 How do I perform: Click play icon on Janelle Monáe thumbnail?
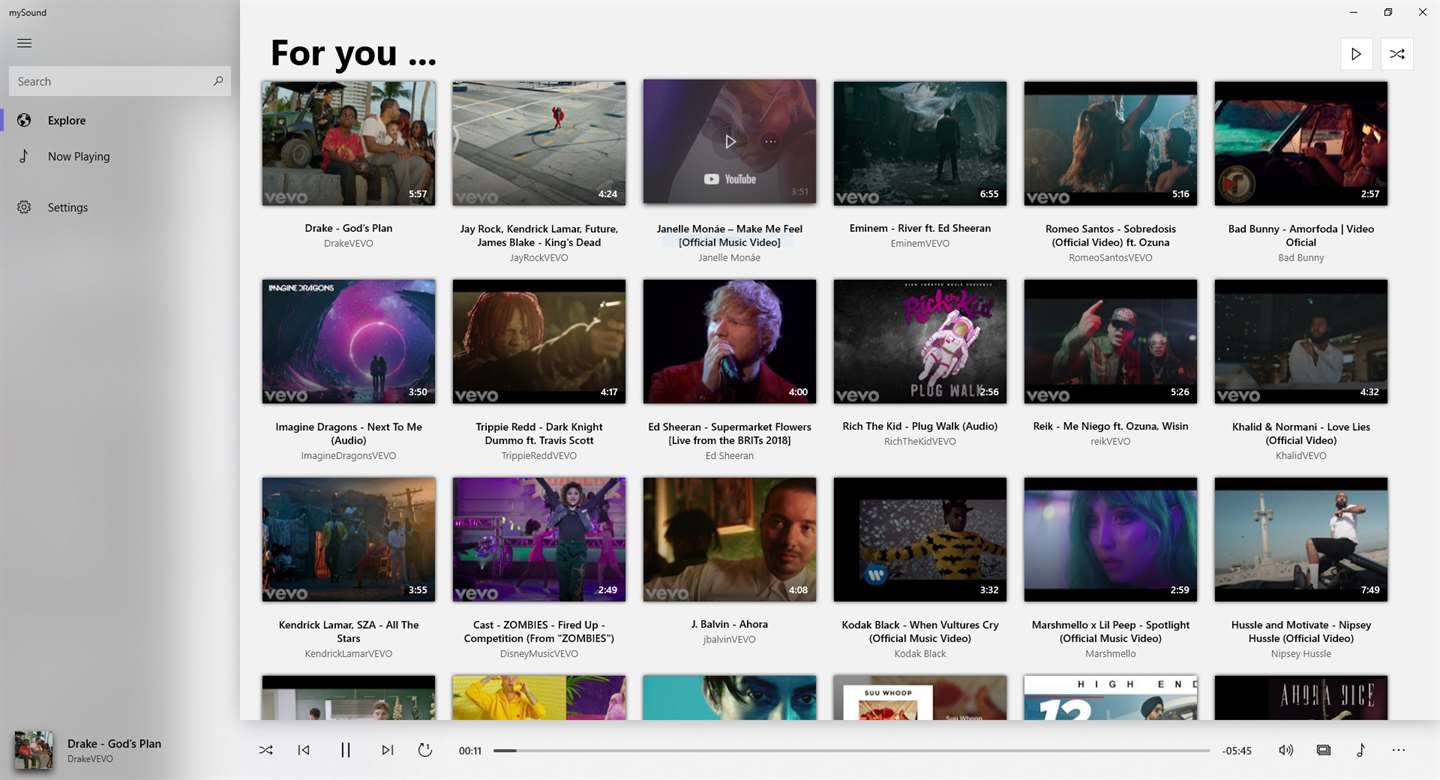[x=730, y=142]
